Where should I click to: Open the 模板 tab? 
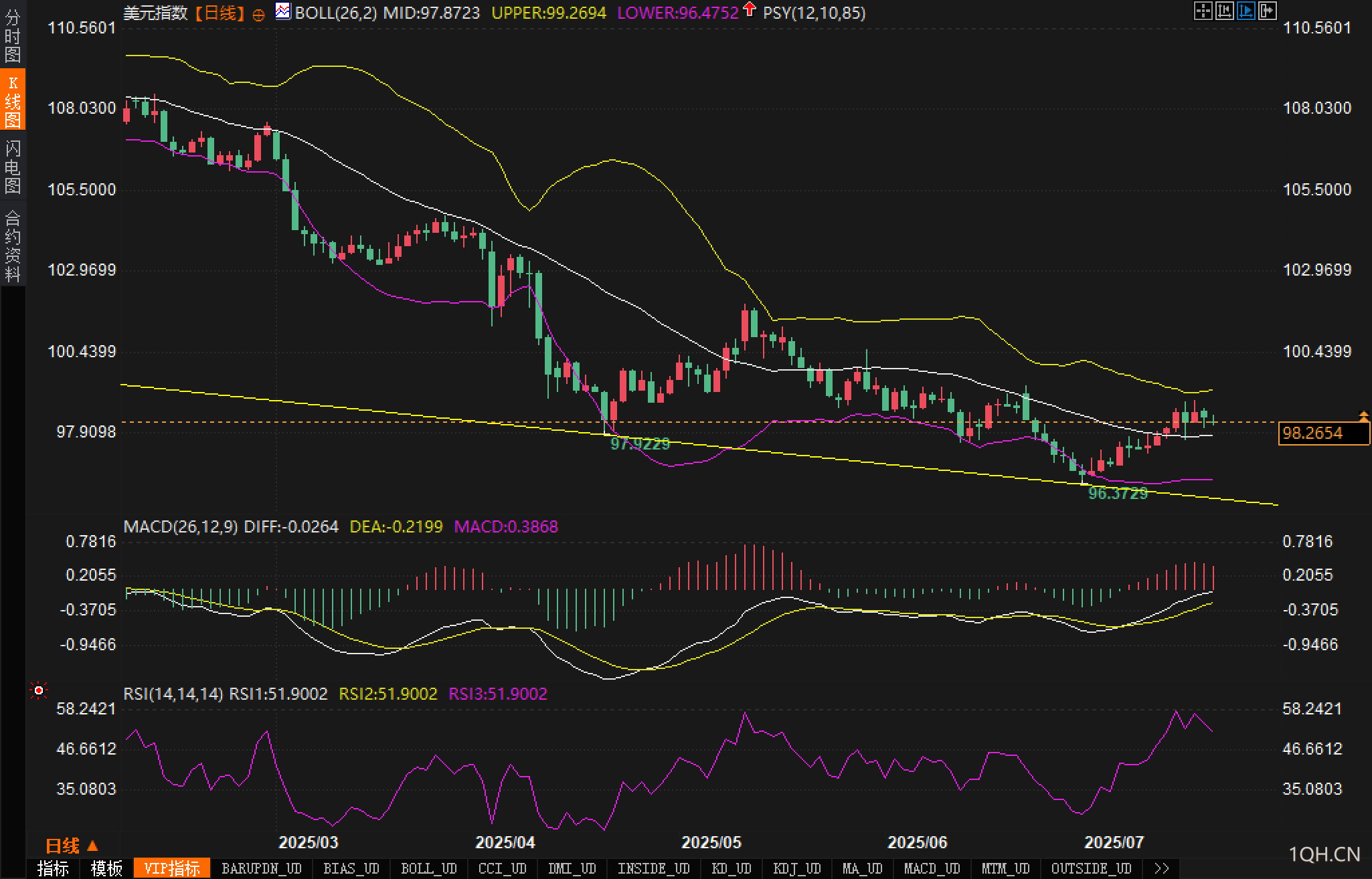[x=106, y=868]
